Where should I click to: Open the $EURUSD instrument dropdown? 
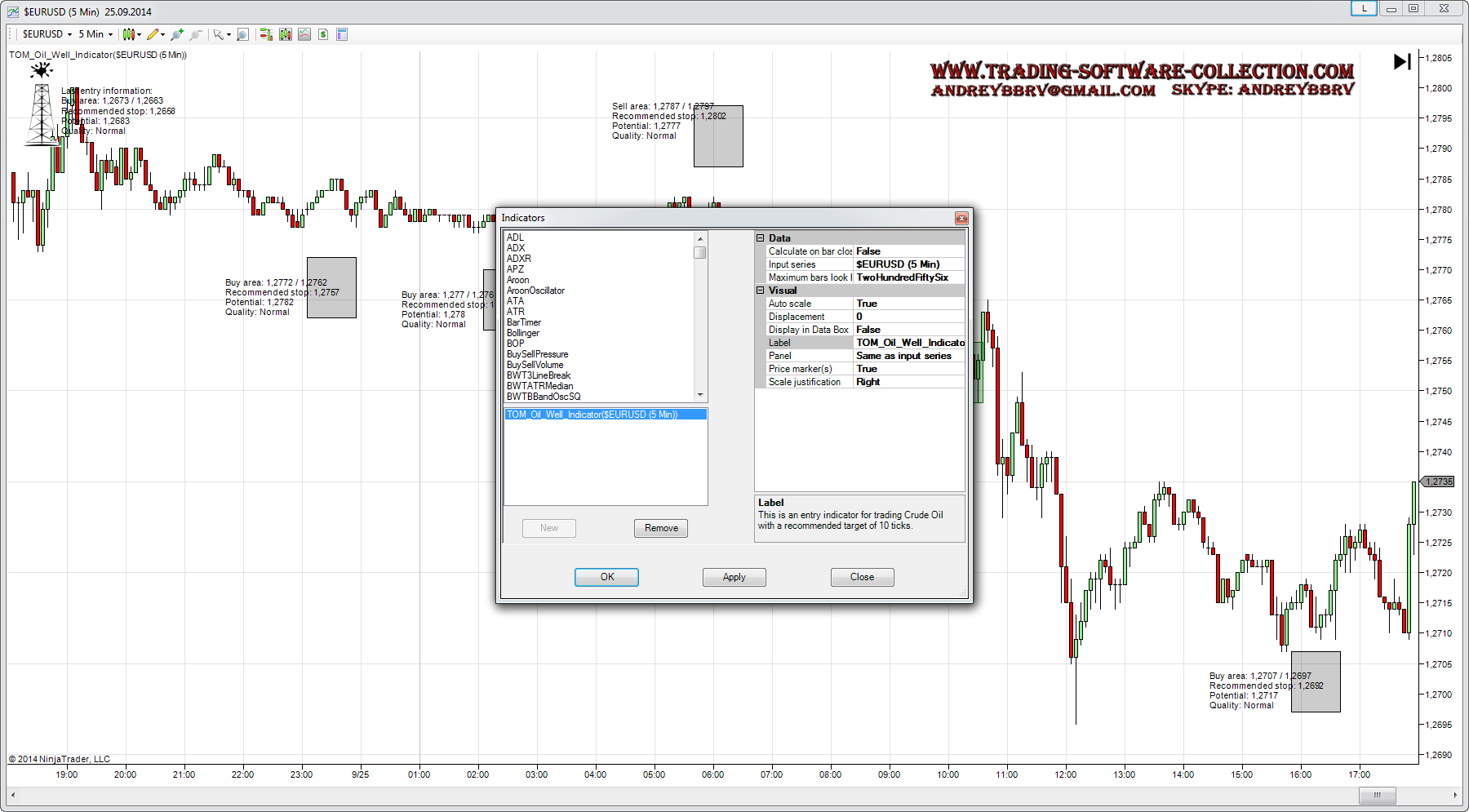pos(47,34)
